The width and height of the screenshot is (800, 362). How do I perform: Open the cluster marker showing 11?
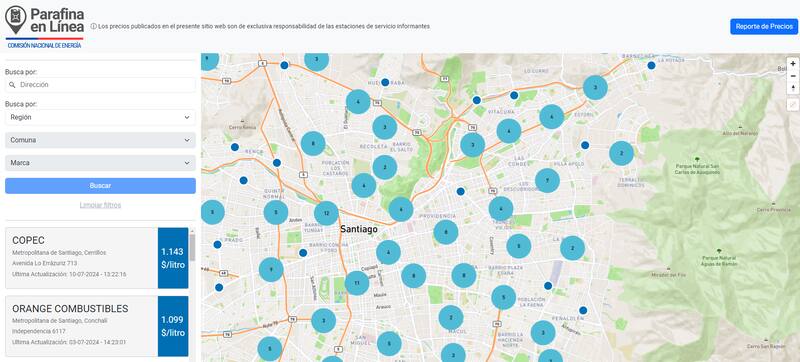pos(357,283)
